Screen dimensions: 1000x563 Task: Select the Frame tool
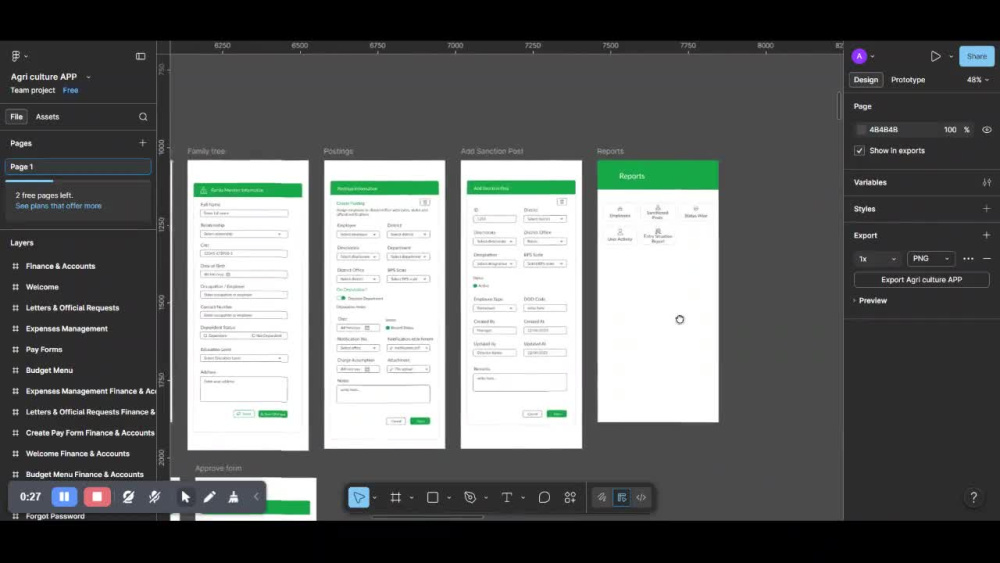click(x=395, y=497)
